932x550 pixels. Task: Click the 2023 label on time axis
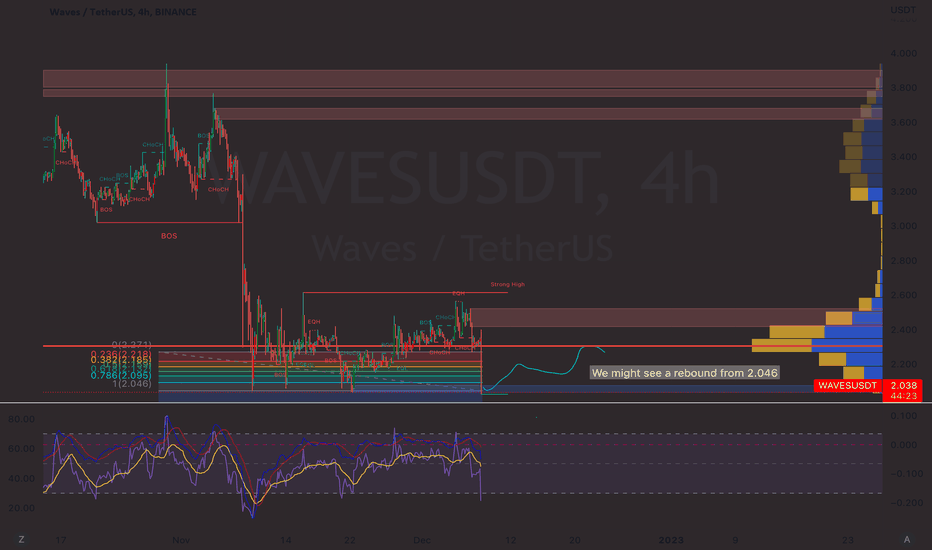point(671,540)
